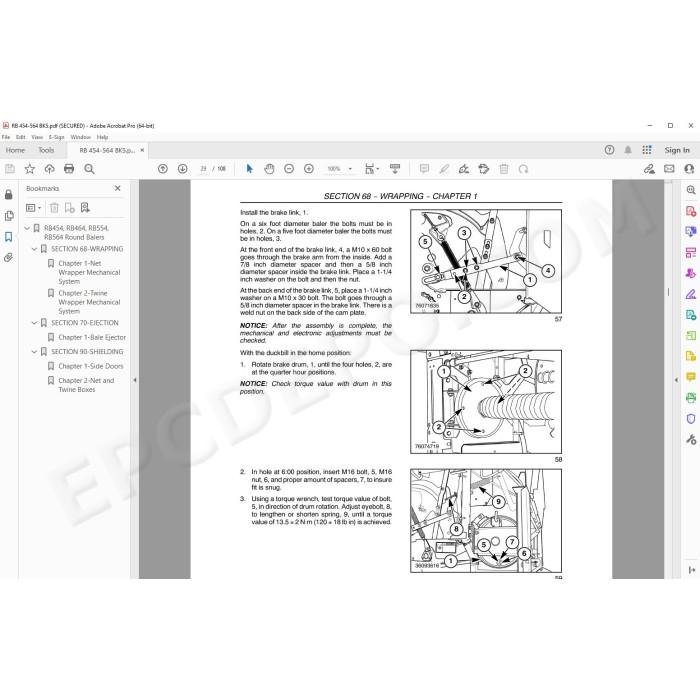Open Chapter 1-Bale Ejector bookmark
Viewport: 700px width, 700px height.
click(92, 337)
